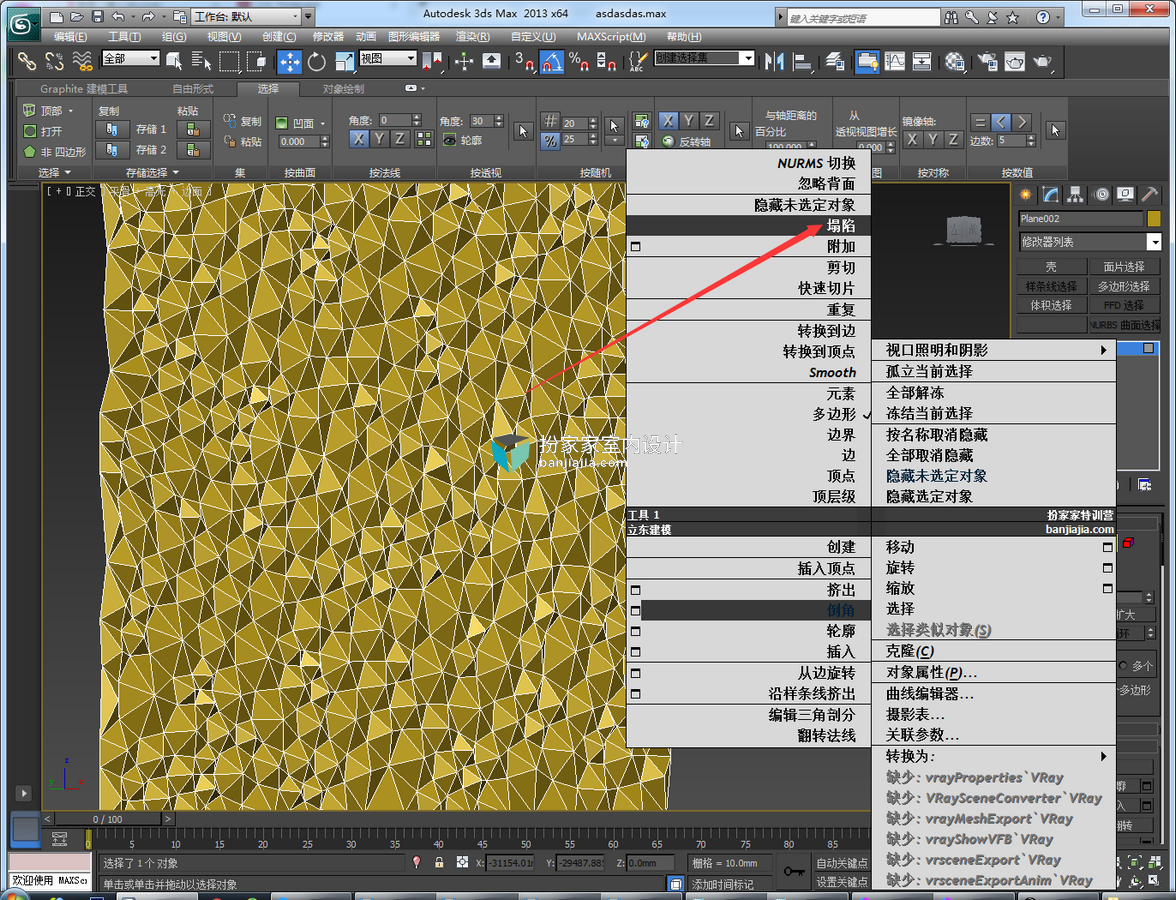1176x900 pixels.
Task: Toggle the X axis button in 按法线
Action: coord(359,139)
